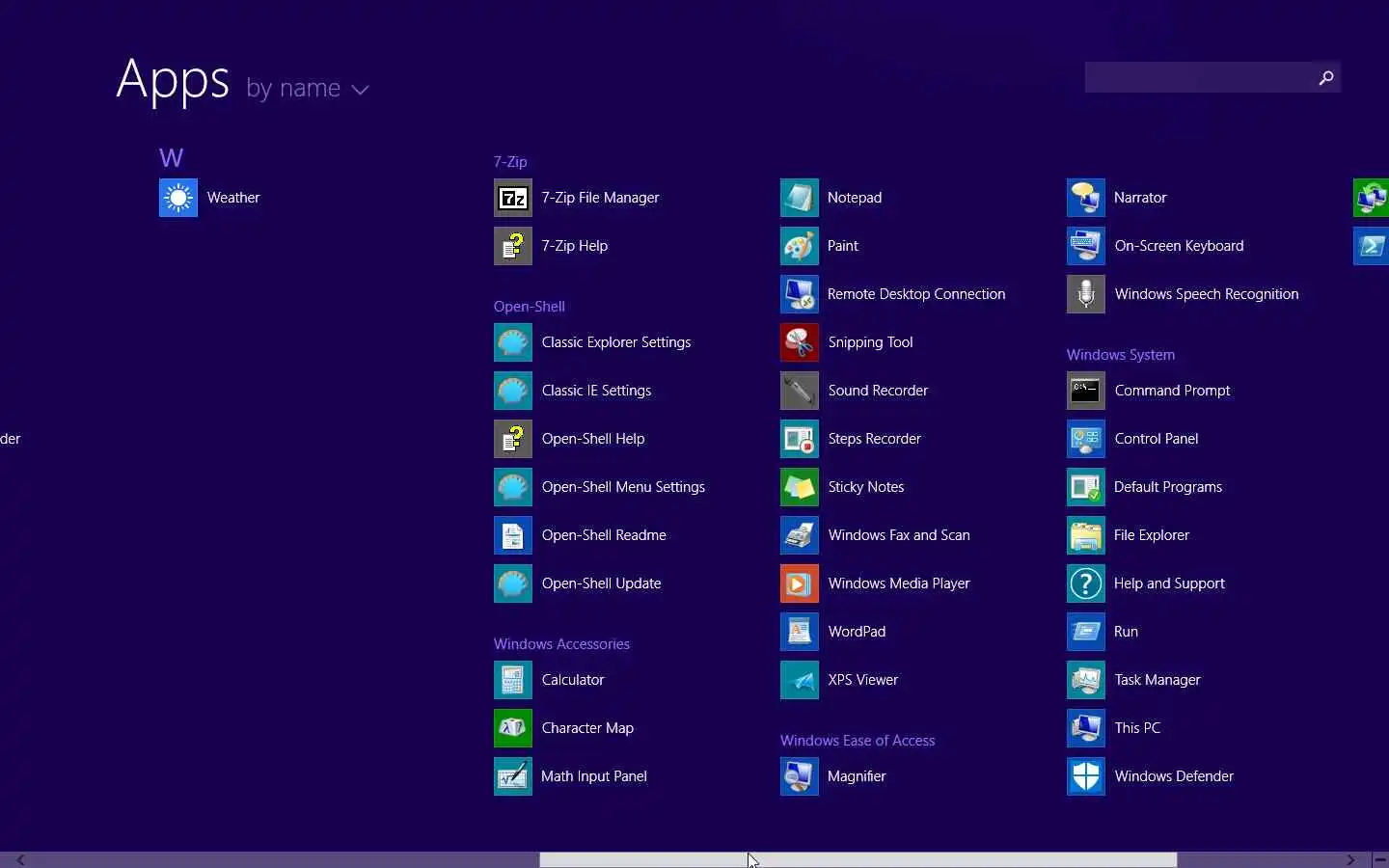Launch Character Map icon

[x=513, y=728]
